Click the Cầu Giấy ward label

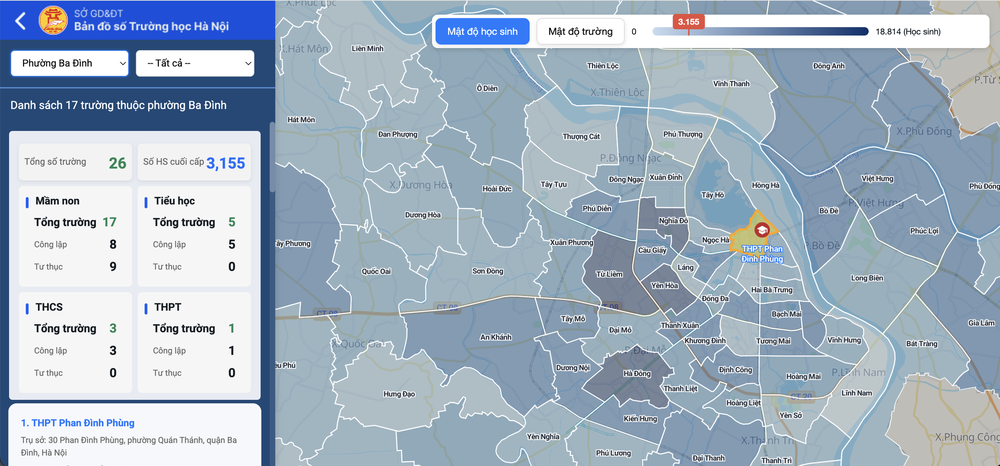point(652,251)
